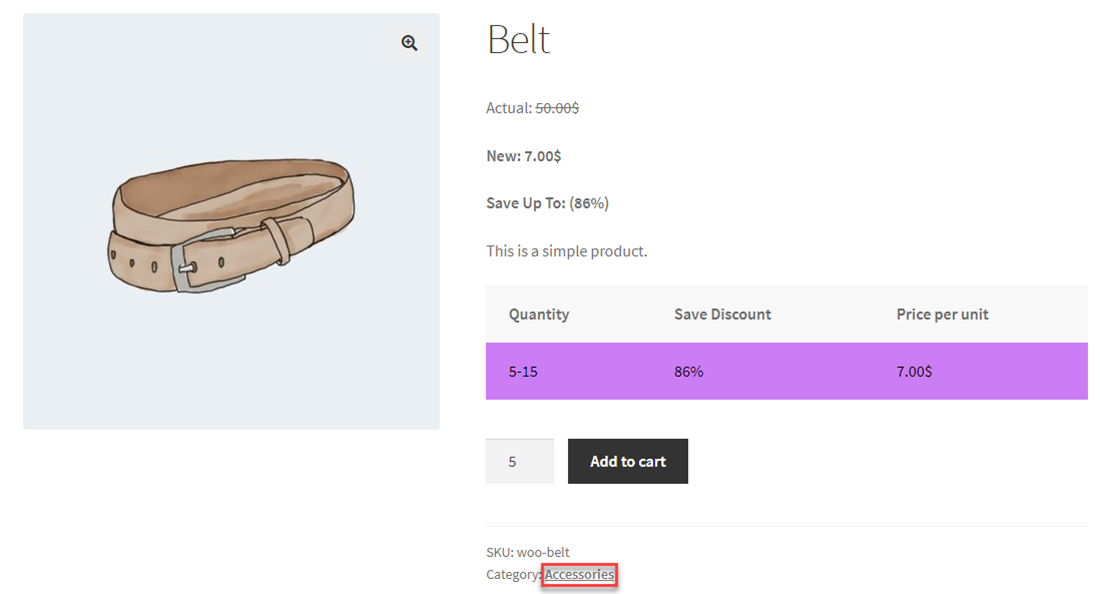Click the 'This is a simple product' description

[x=566, y=251]
